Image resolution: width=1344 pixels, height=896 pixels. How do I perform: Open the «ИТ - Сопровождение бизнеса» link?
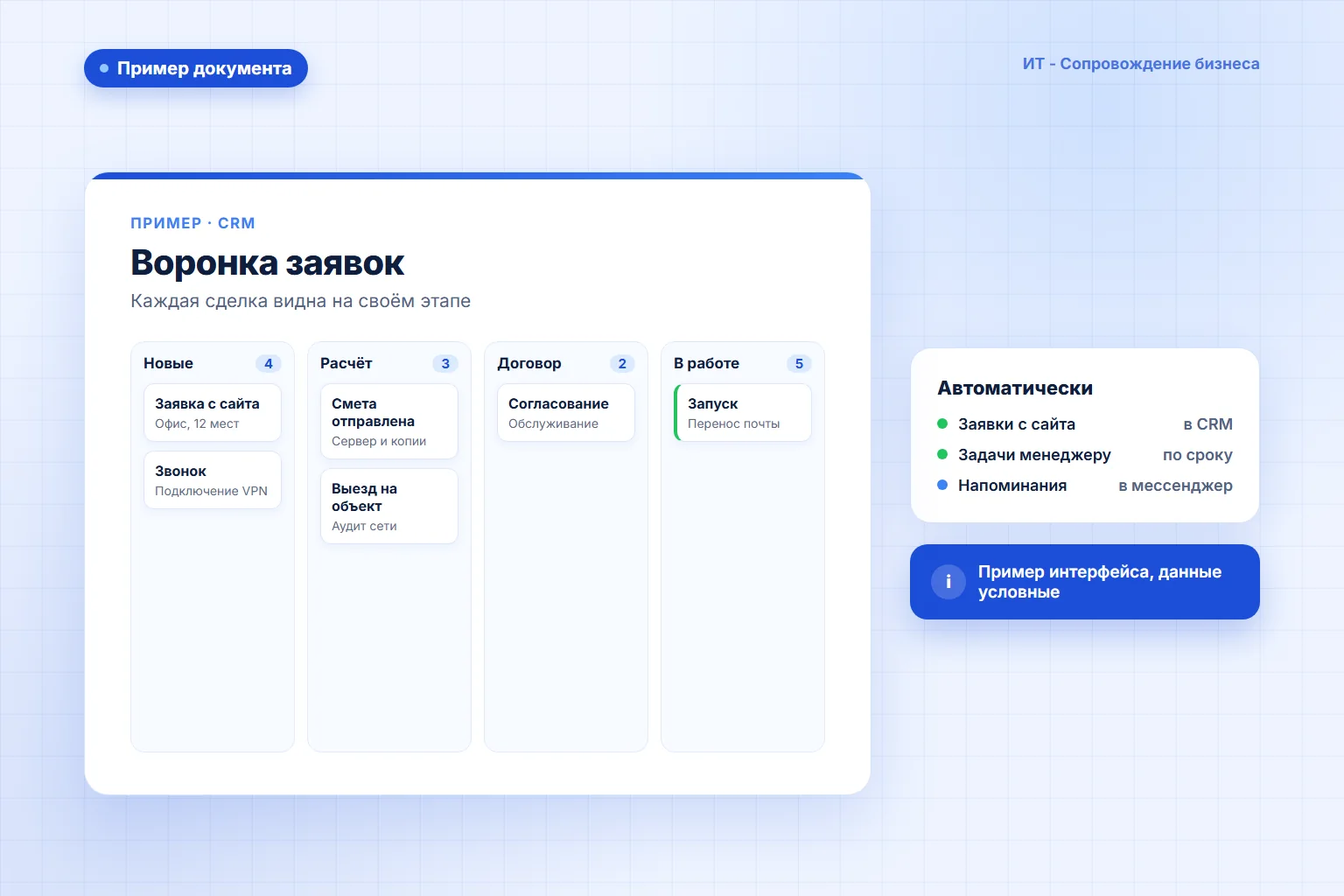pyautogui.click(x=1141, y=64)
